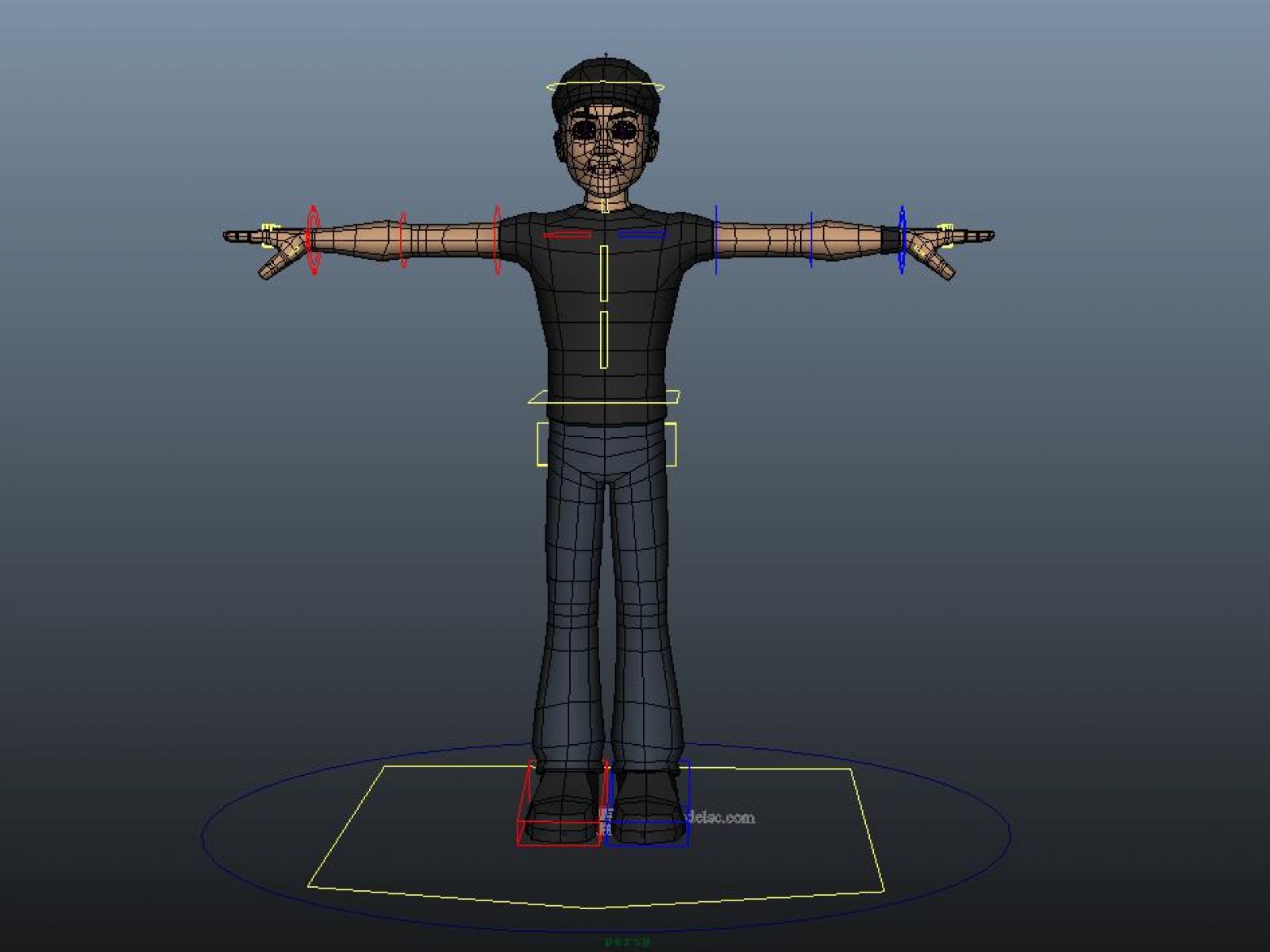Select the upper yellow spine control bar
Screen dimensions: 1270x952
click(604, 274)
